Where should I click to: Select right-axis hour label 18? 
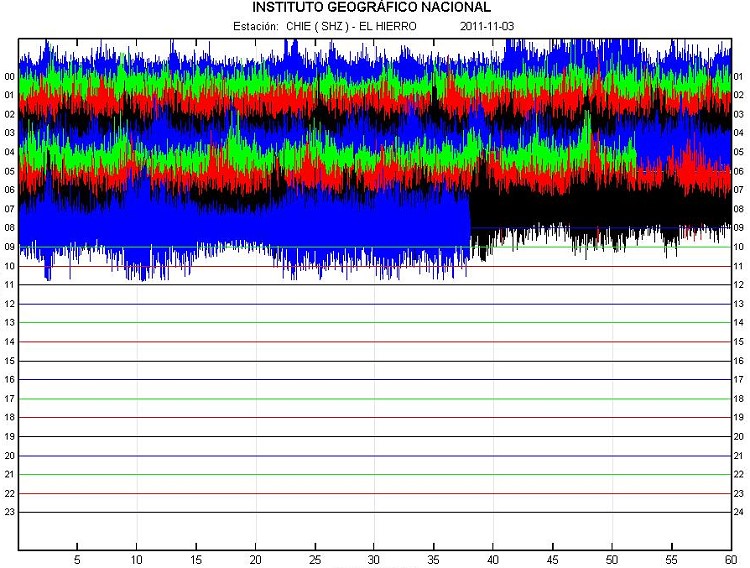coord(739,399)
